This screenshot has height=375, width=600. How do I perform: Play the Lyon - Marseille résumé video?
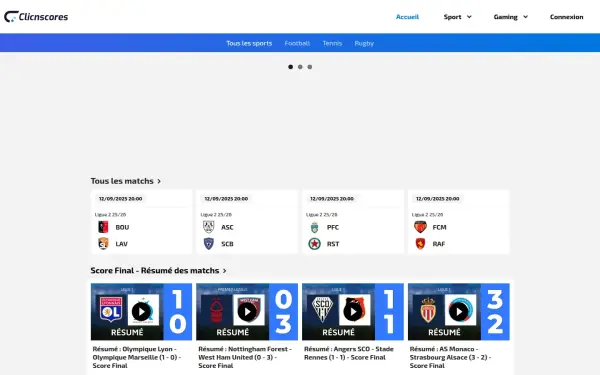(141, 311)
